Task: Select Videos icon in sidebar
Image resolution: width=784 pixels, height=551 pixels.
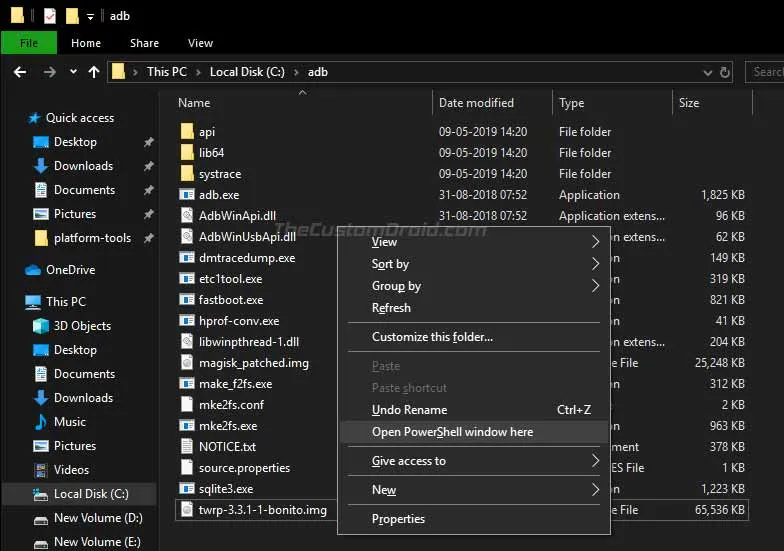Action: pyautogui.click(x=40, y=470)
